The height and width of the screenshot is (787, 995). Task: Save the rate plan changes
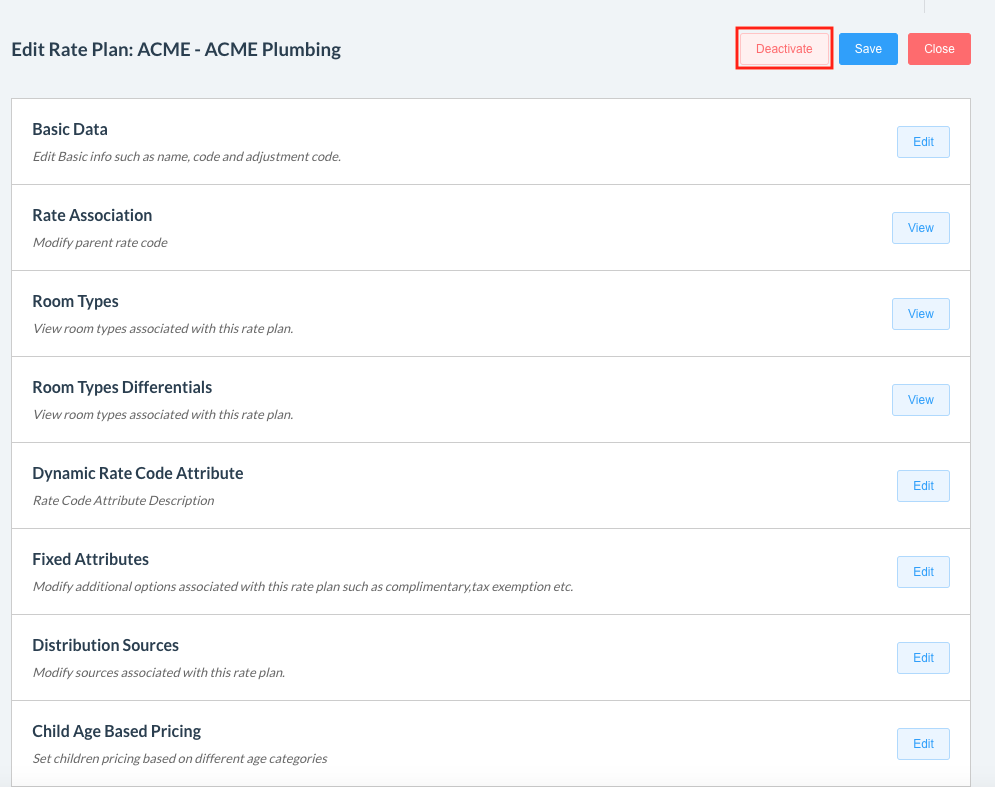tap(868, 49)
